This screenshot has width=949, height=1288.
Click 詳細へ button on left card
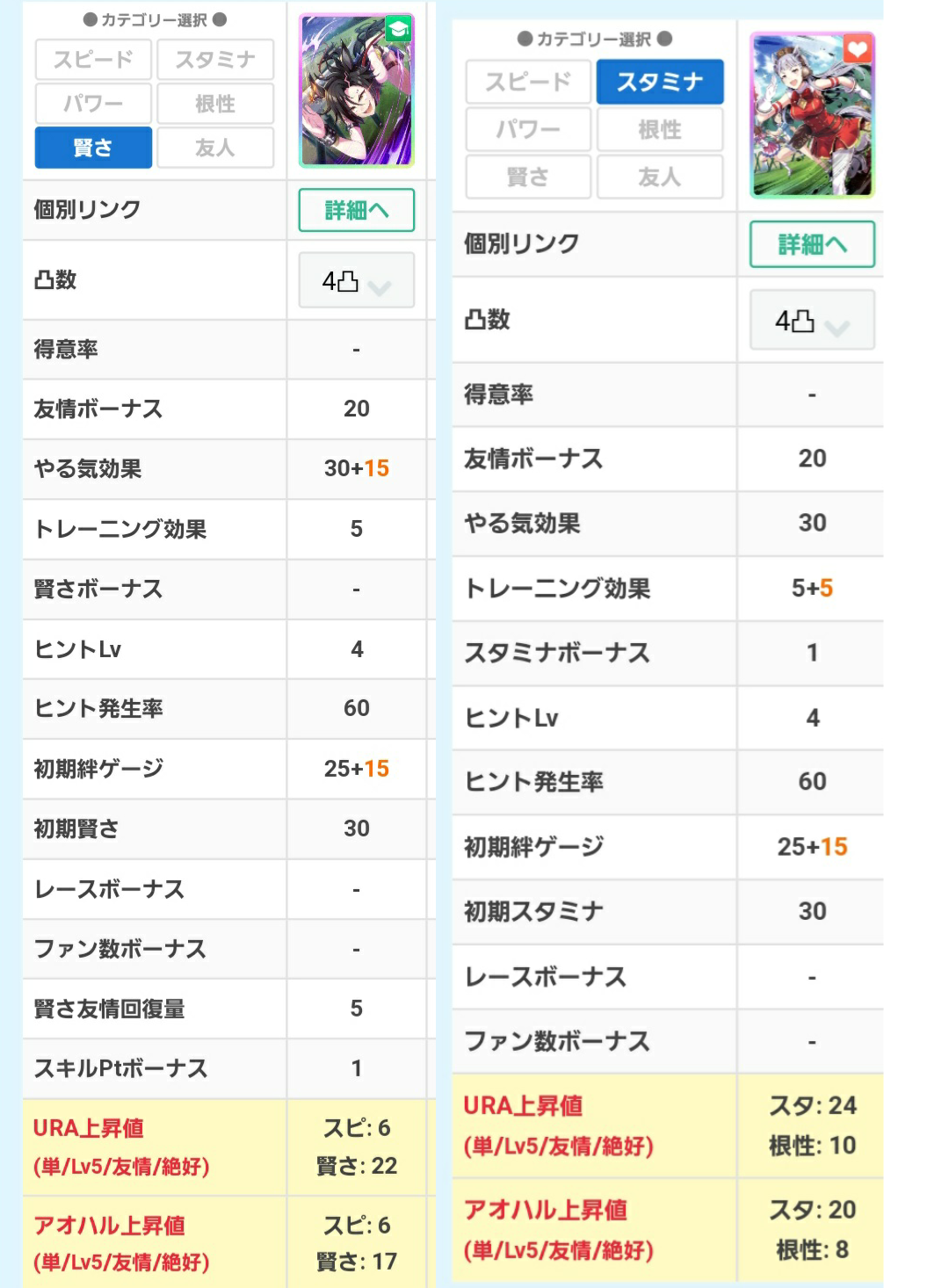click(356, 211)
